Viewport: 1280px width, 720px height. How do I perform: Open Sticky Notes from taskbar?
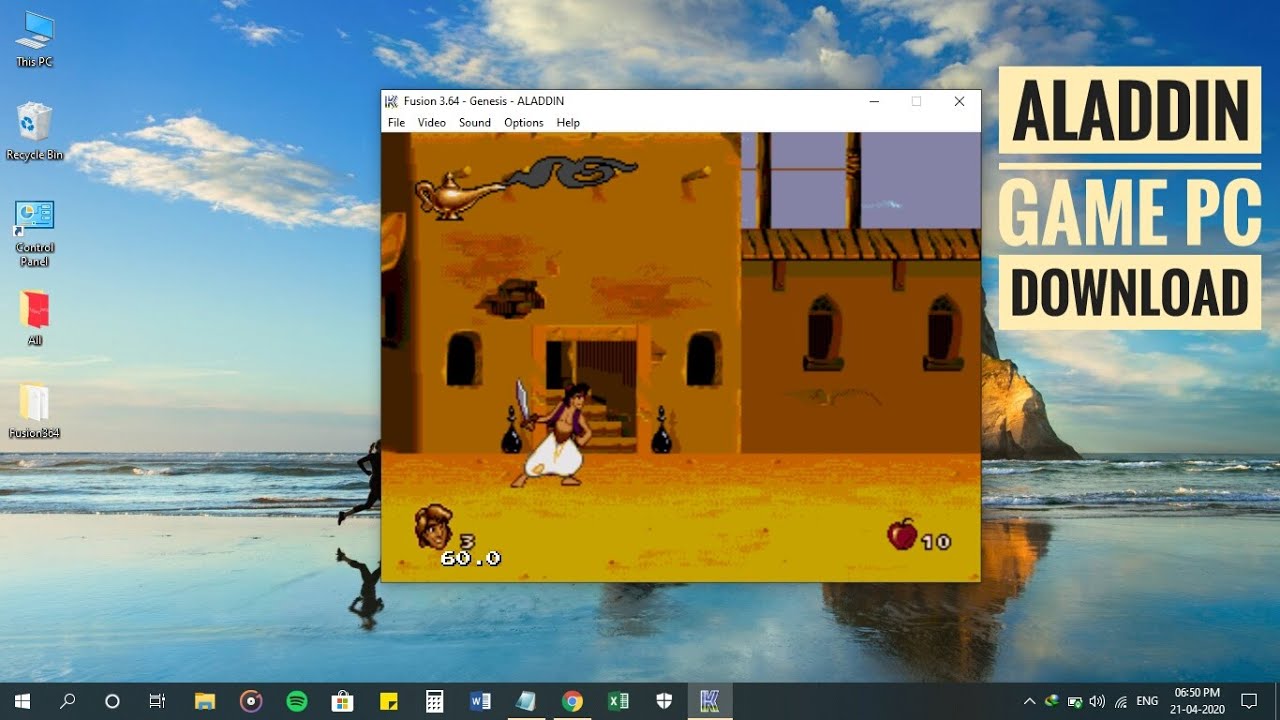(389, 701)
